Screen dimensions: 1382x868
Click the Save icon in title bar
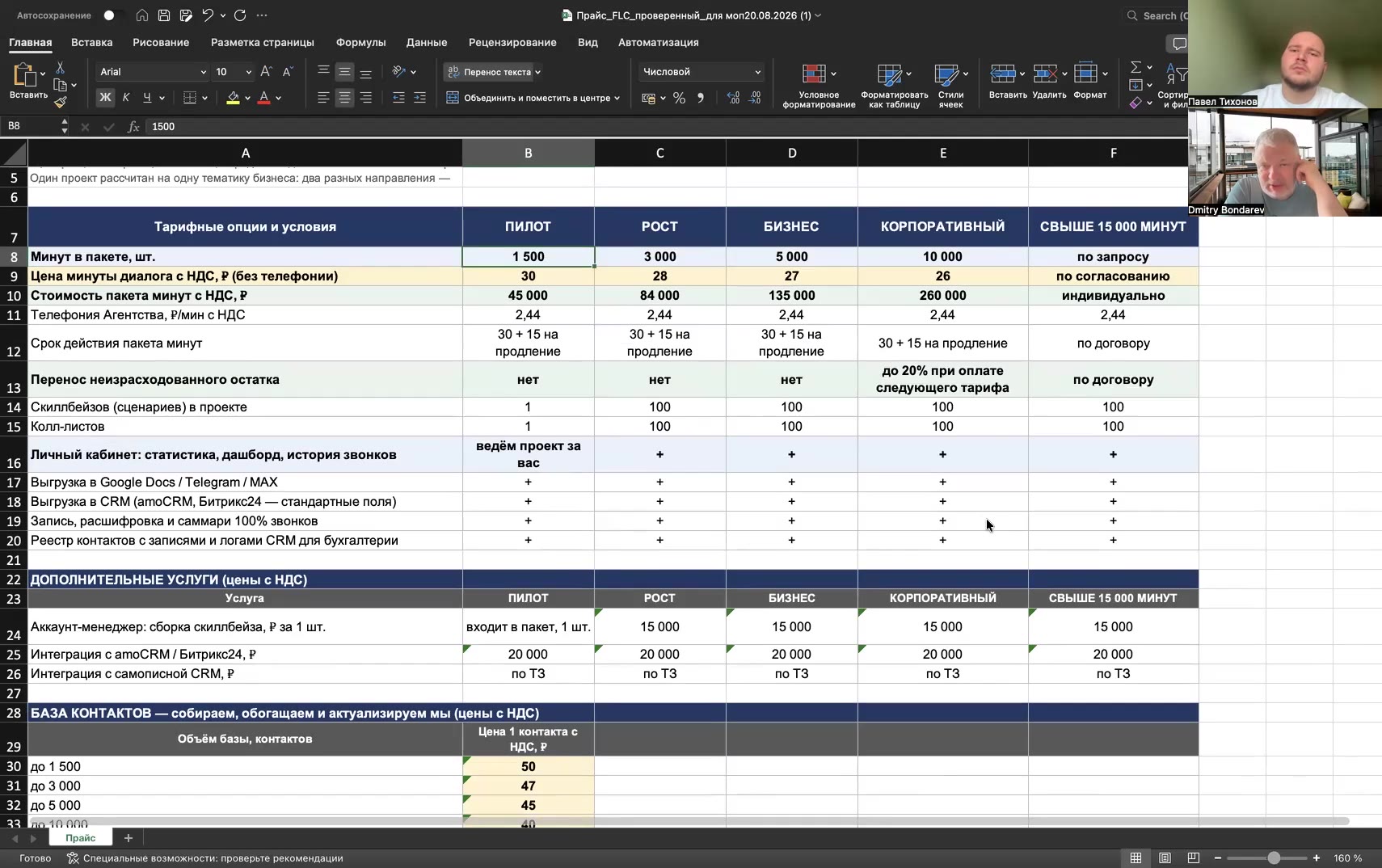click(164, 15)
